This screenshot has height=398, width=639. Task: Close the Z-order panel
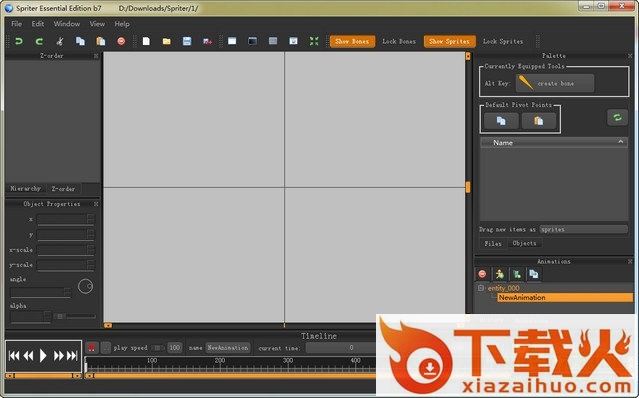tap(96, 56)
